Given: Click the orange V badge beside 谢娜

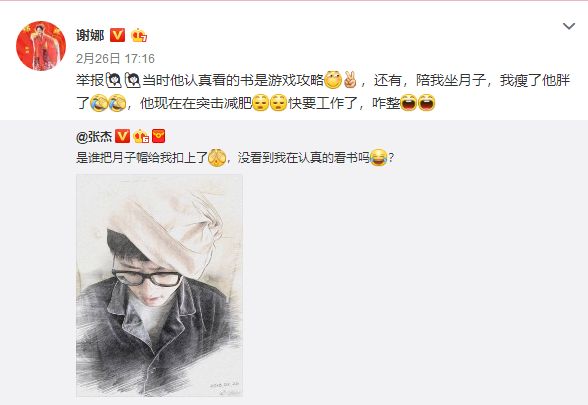Looking at the screenshot, I should (x=117, y=35).
